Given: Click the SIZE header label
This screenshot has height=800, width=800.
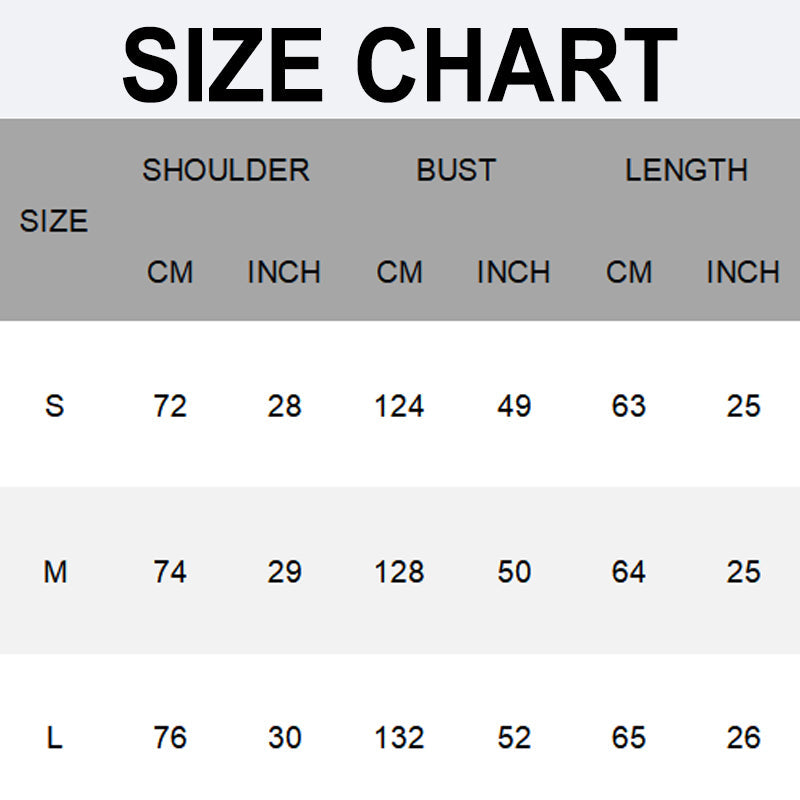Looking at the screenshot, I should coord(54,221).
